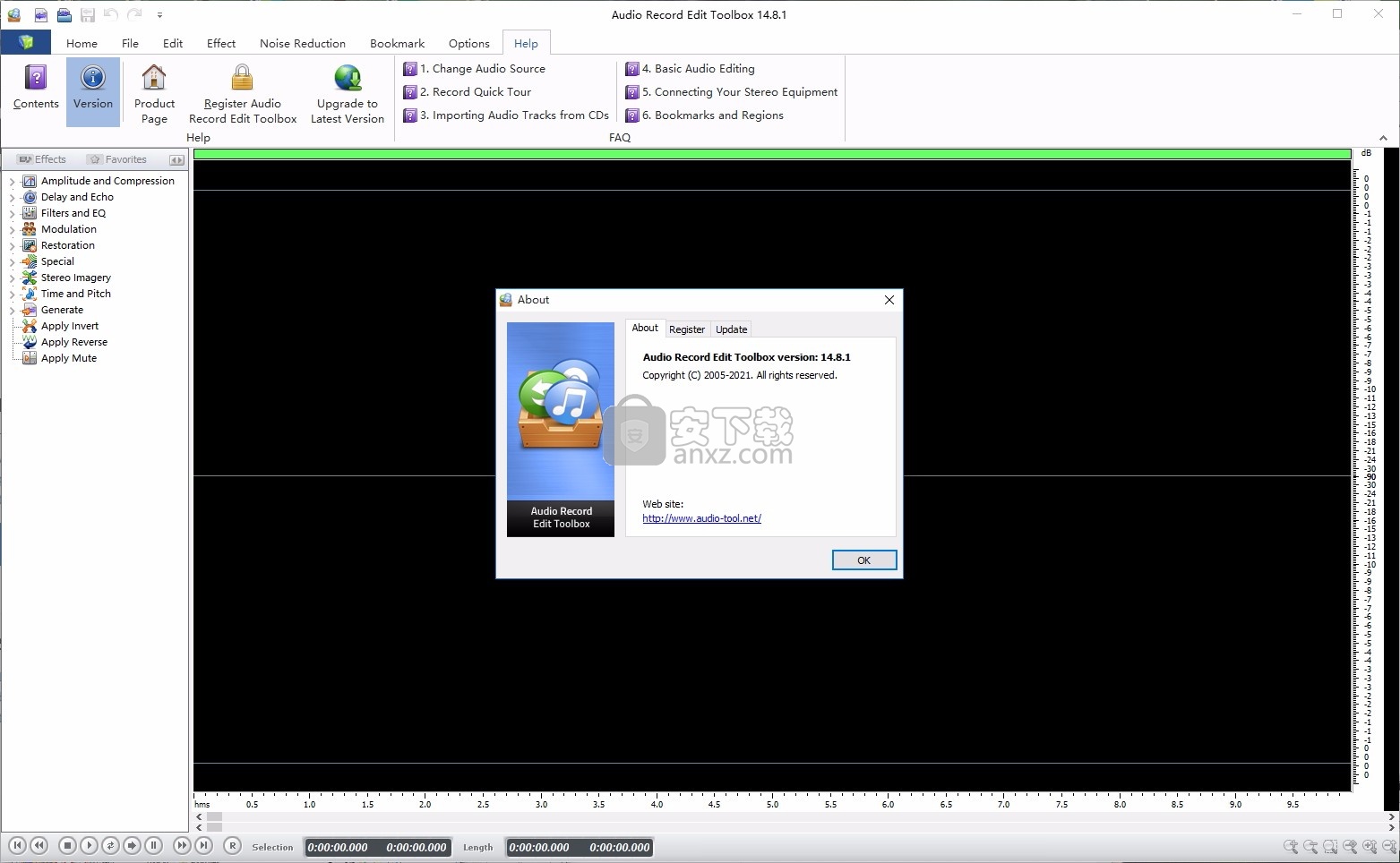Open the quick access toolbar customize dropdown

pyautogui.click(x=159, y=15)
